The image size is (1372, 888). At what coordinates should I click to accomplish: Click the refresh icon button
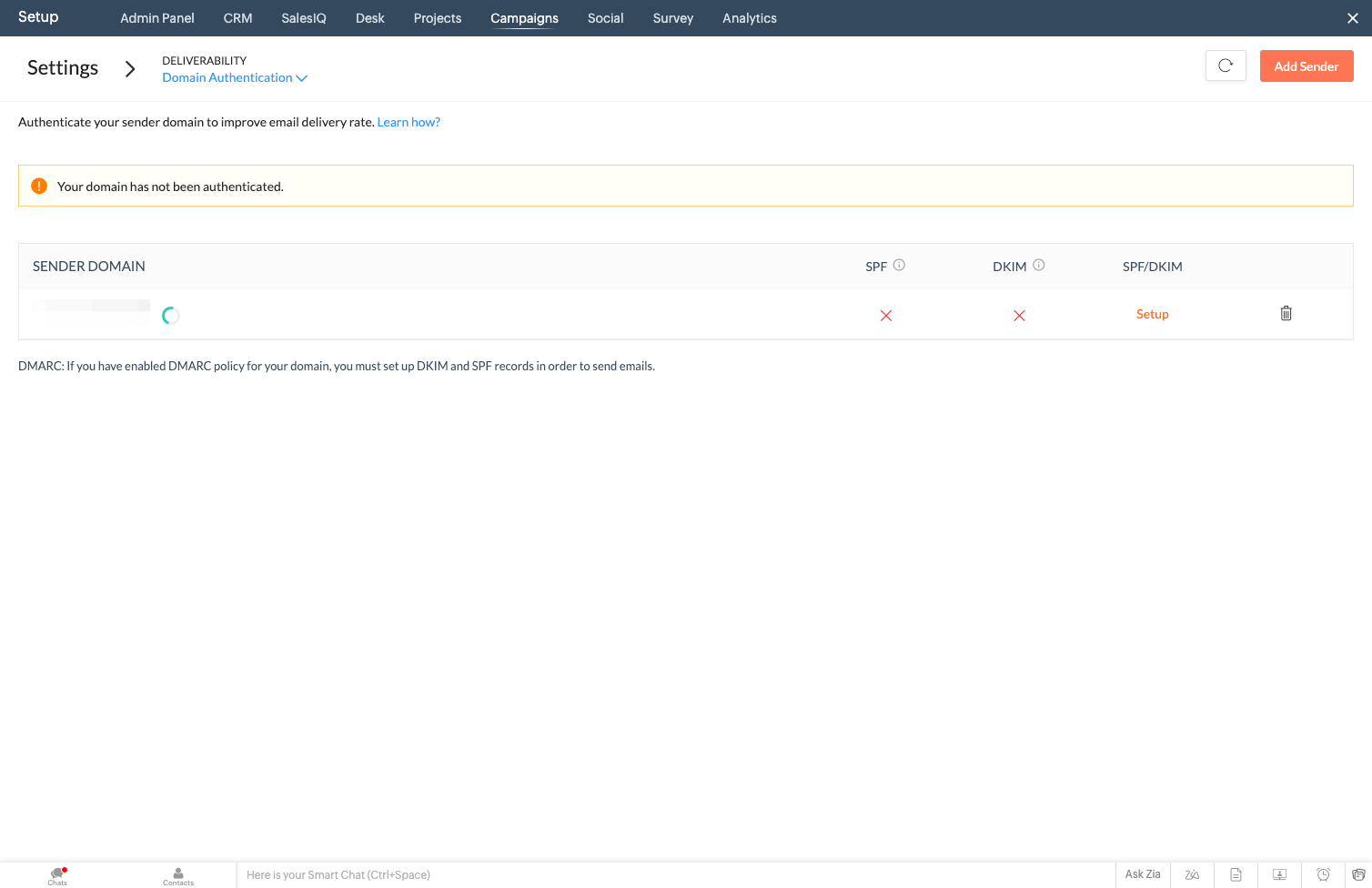(1226, 66)
